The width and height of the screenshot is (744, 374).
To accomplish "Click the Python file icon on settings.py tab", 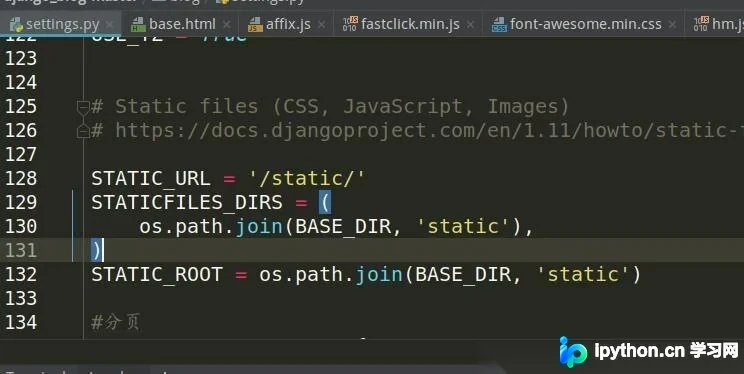I will [17, 24].
